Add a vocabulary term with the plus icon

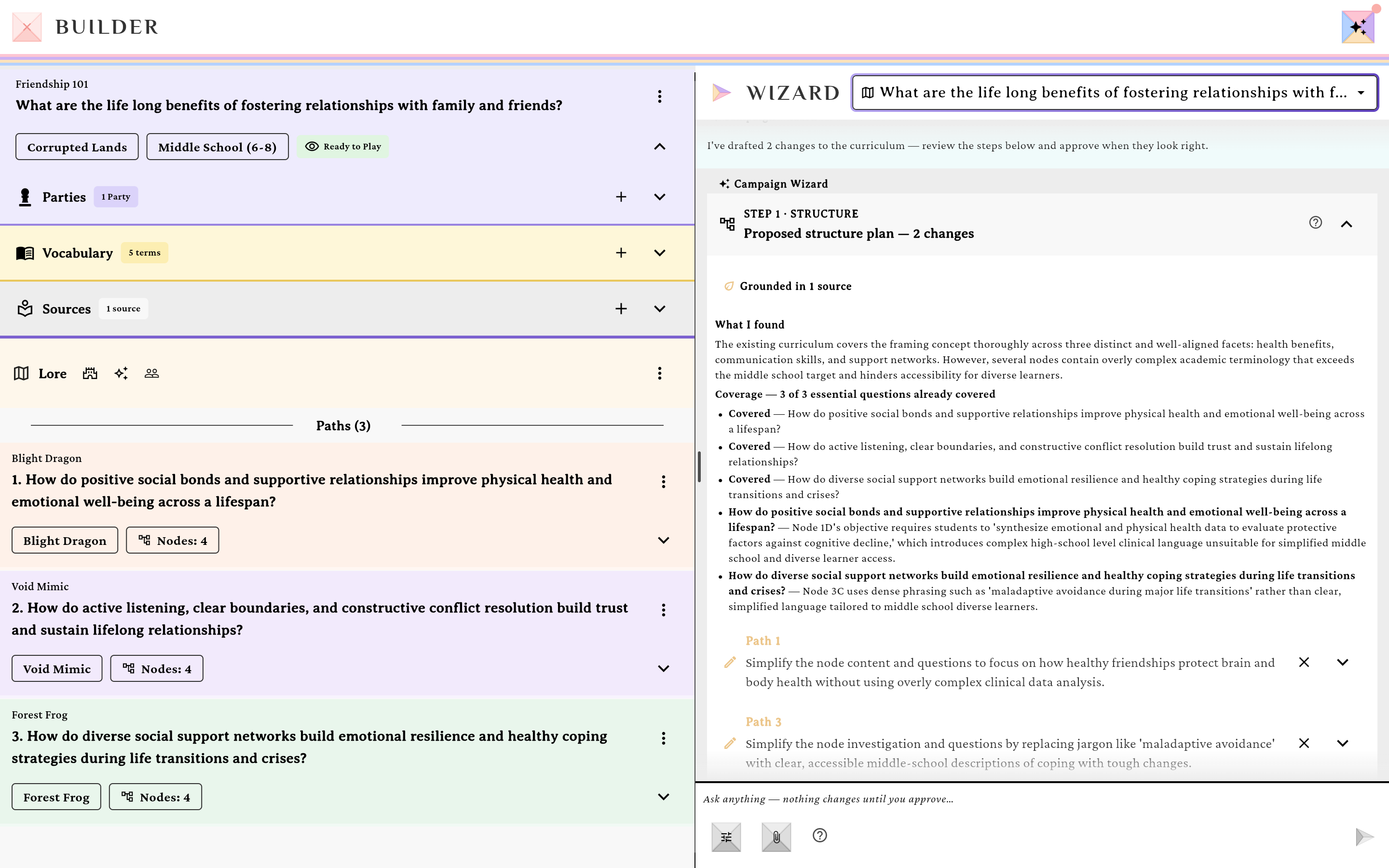tap(621, 253)
